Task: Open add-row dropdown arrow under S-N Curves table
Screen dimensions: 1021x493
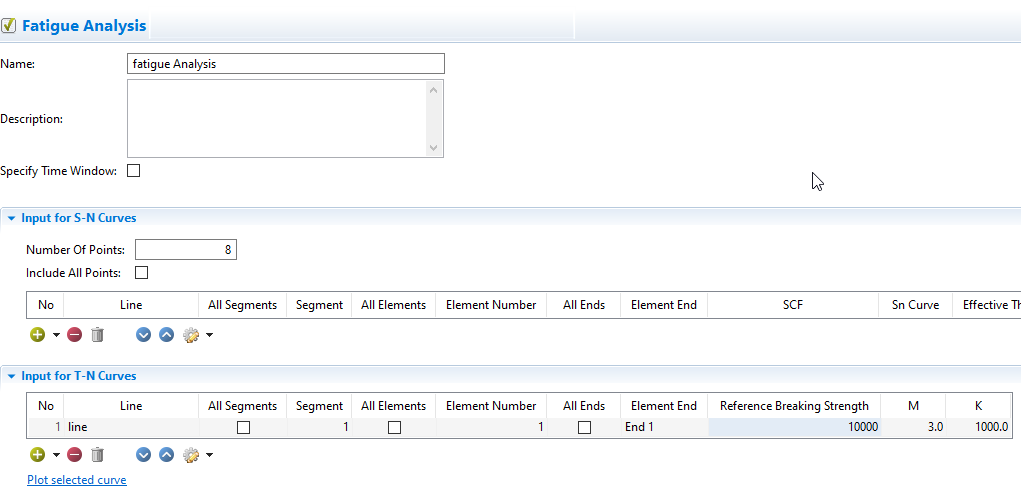Action: (x=56, y=336)
